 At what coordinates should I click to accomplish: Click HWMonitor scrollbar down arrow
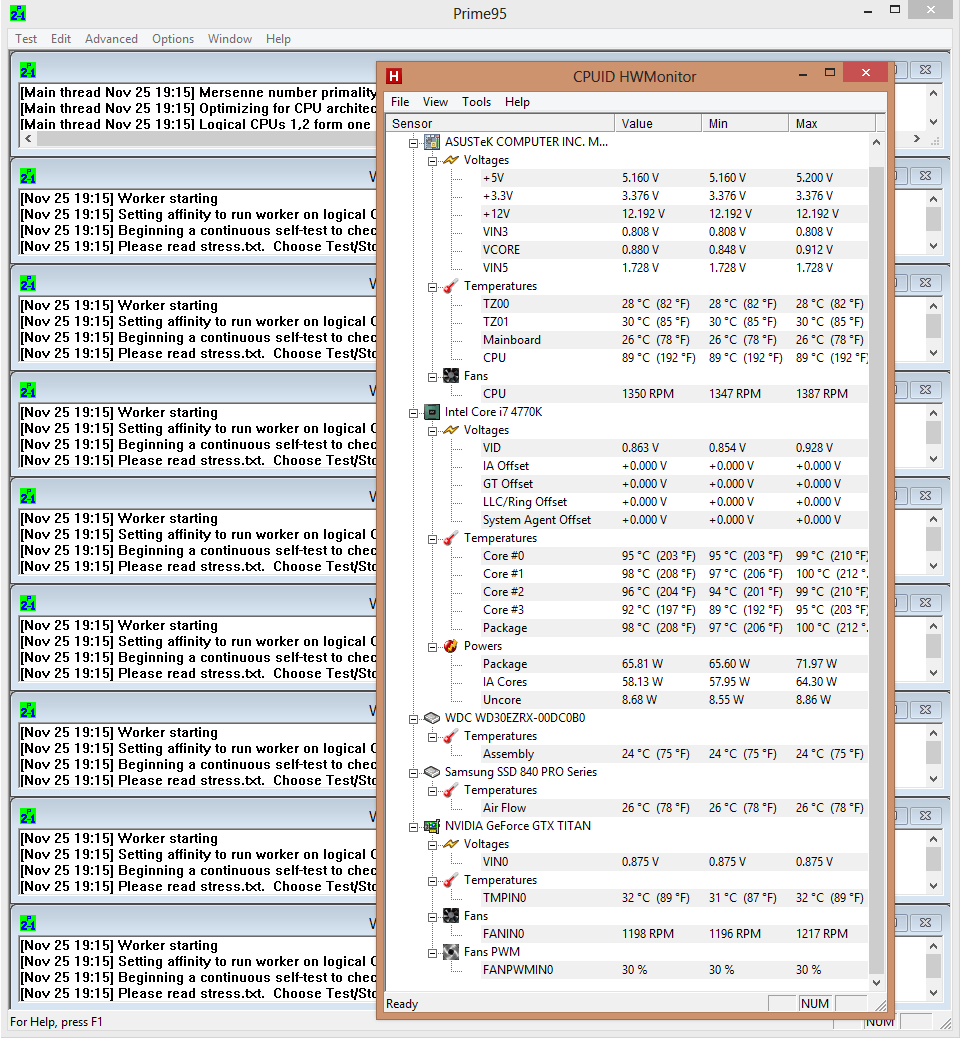click(x=877, y=983)
